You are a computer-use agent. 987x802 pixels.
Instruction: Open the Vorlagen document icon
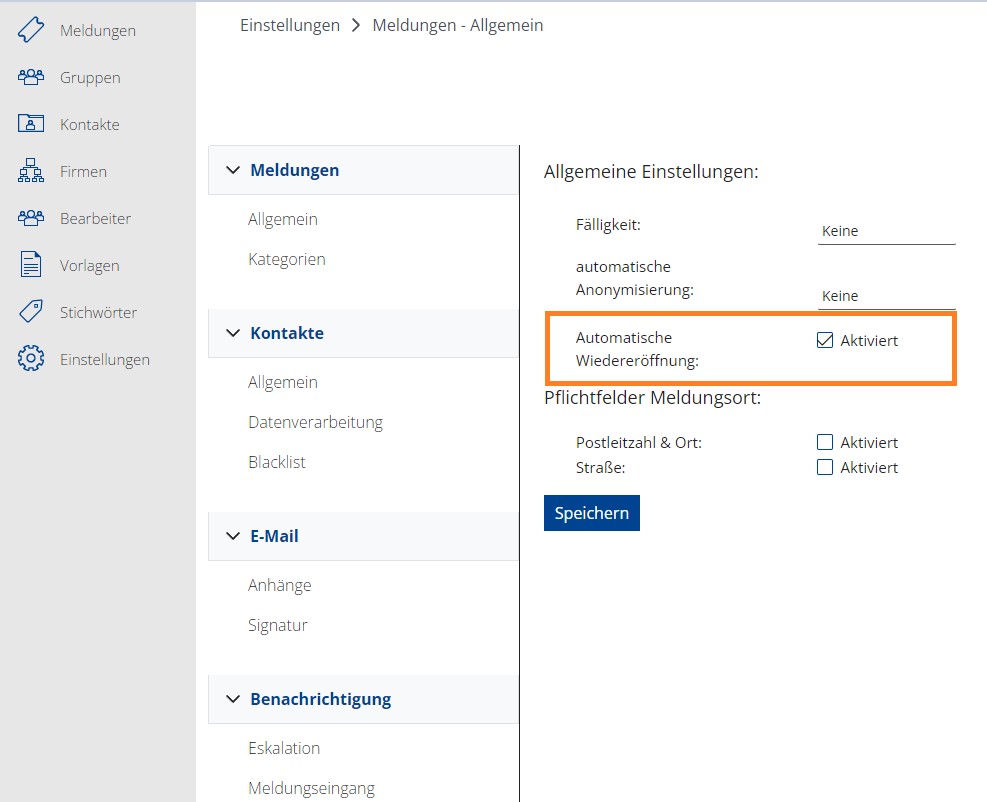31,265
